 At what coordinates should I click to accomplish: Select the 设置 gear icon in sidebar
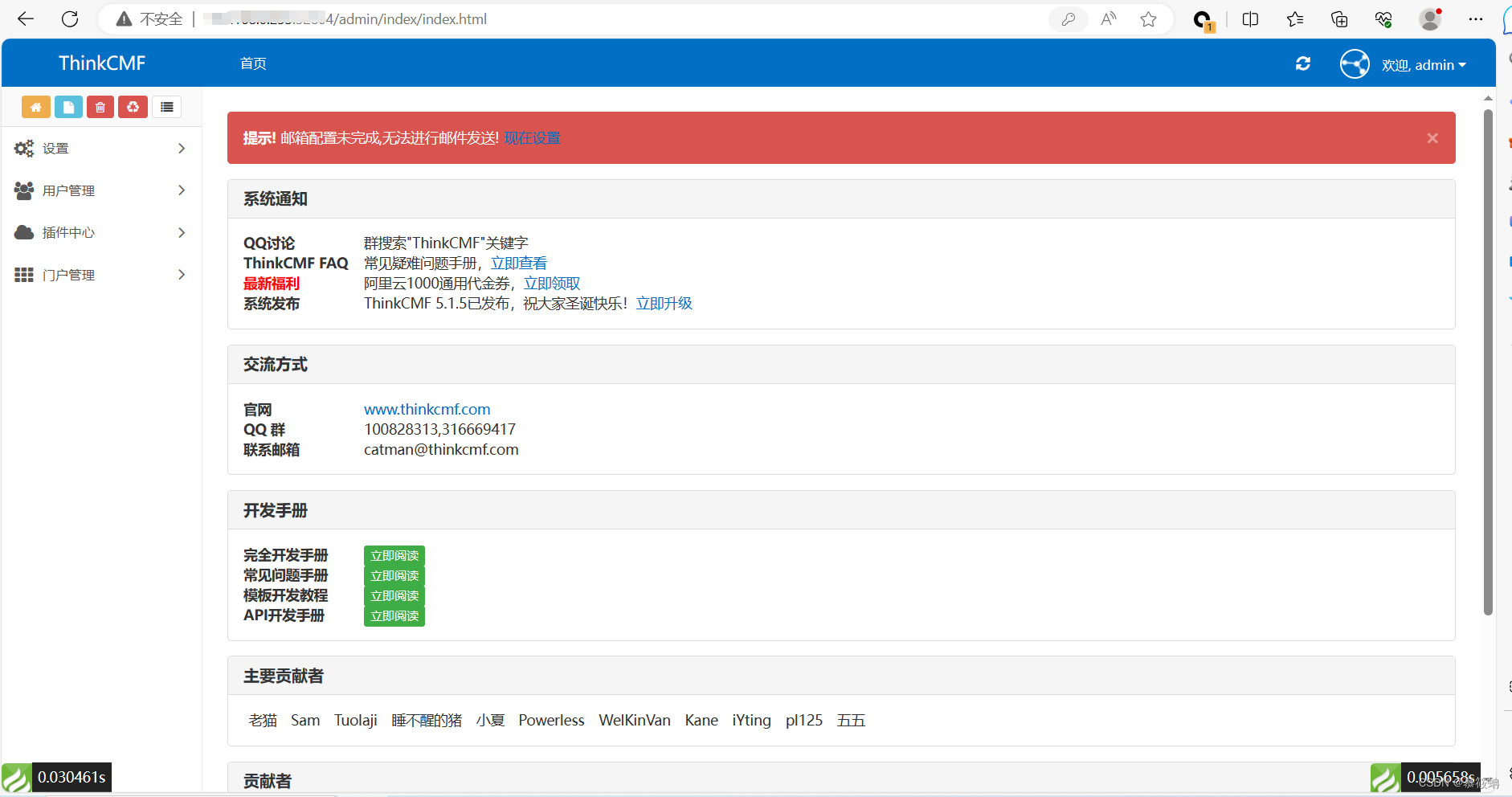(x=22, y=148)
